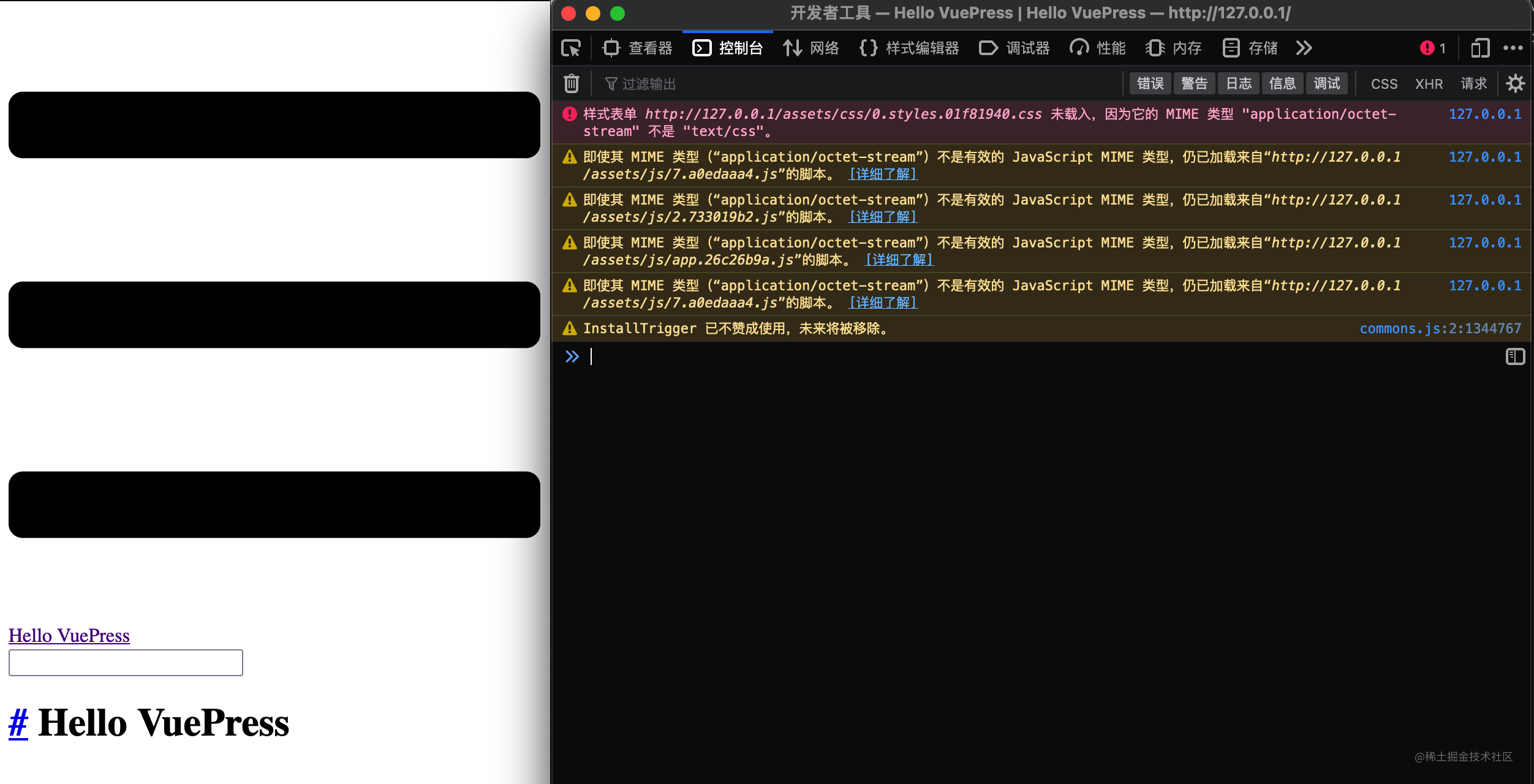Viewport: 1534px width, 784px height.
Task: Click the page search input box
Action: 126,663
